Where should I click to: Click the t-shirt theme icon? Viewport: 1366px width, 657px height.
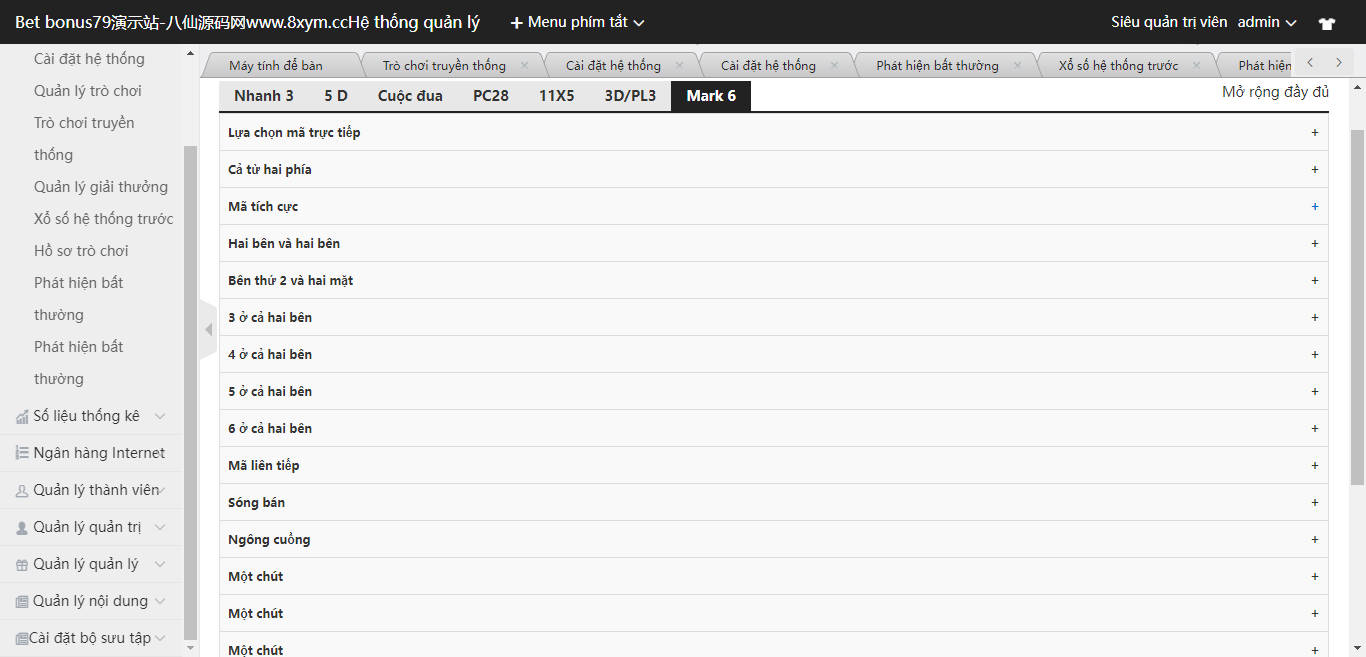(1326, 23)
